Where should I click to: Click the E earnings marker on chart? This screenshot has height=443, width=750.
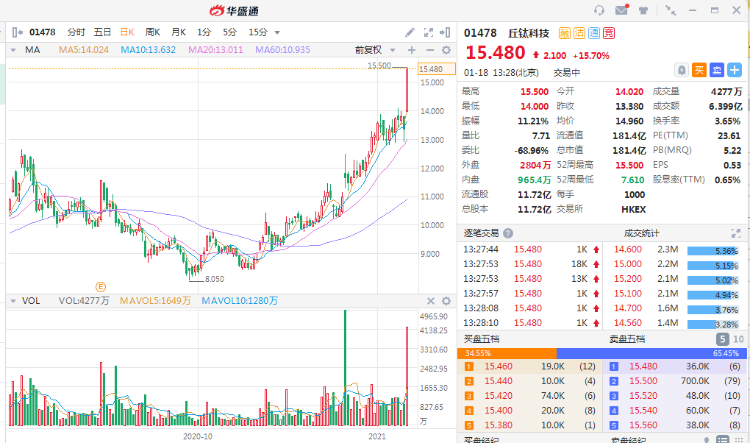click(100, 287)
